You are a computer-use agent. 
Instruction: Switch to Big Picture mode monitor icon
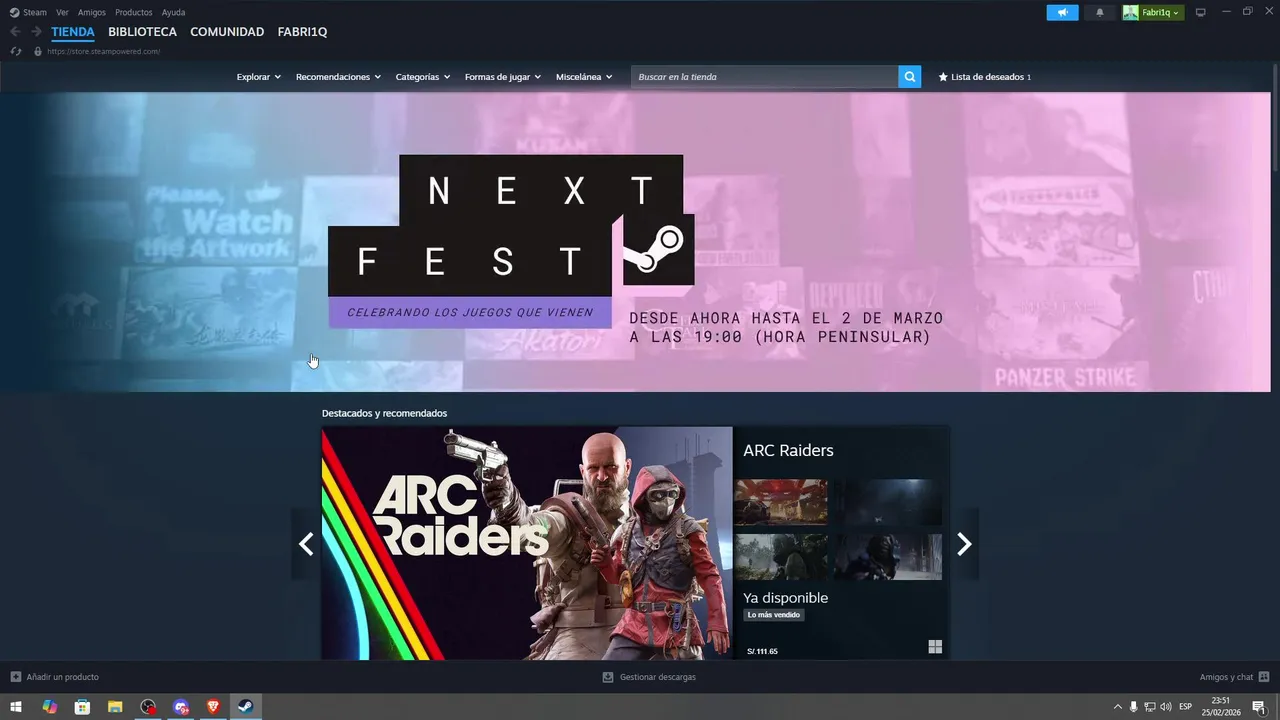click(1201, 12)
